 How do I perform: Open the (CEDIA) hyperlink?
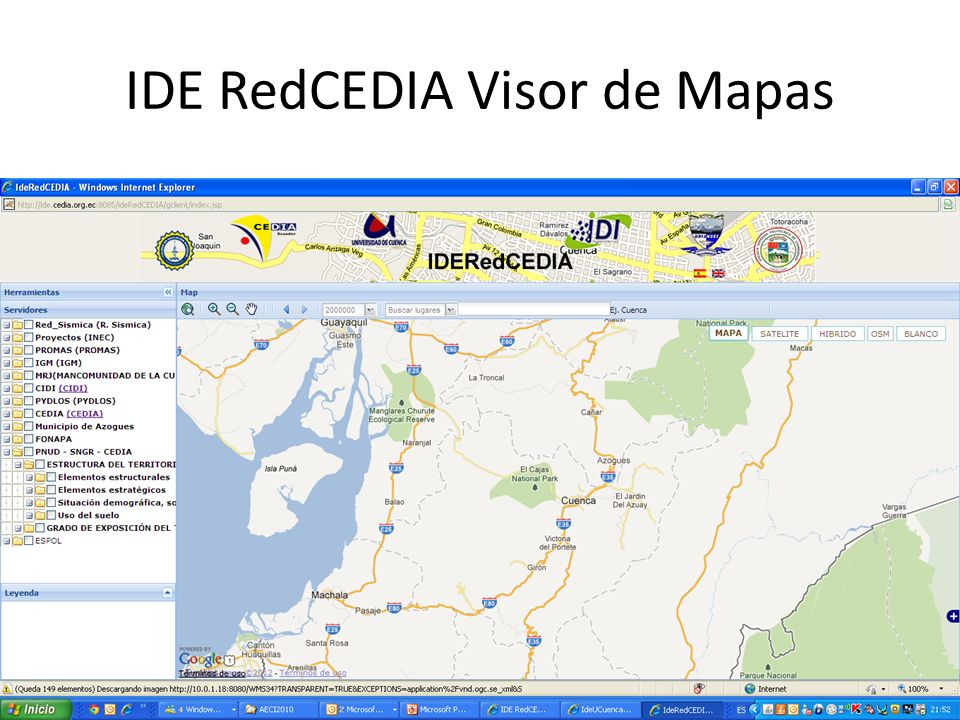[84, 414]
